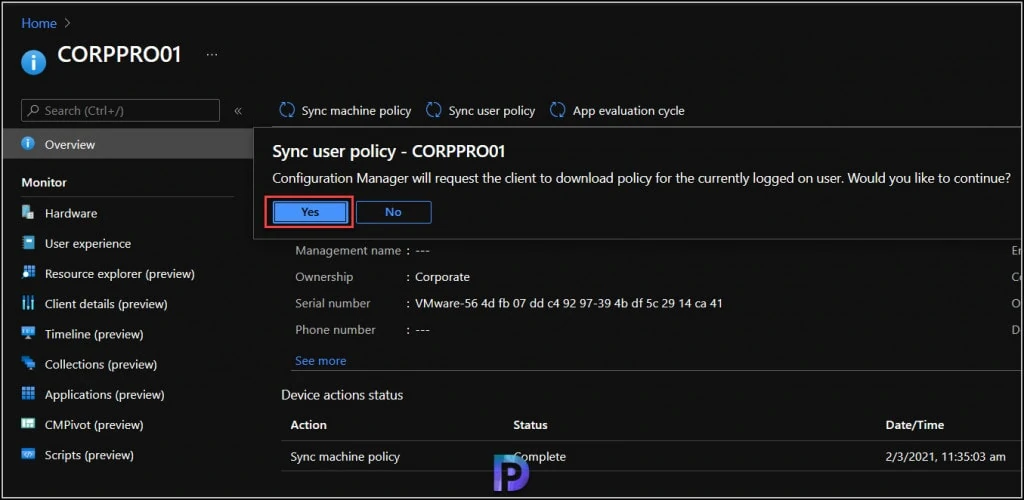The height and width of the screenshot is (500, 1024).
Task: Click the Timeline icon in the sidebar
Action: point(28,333)
